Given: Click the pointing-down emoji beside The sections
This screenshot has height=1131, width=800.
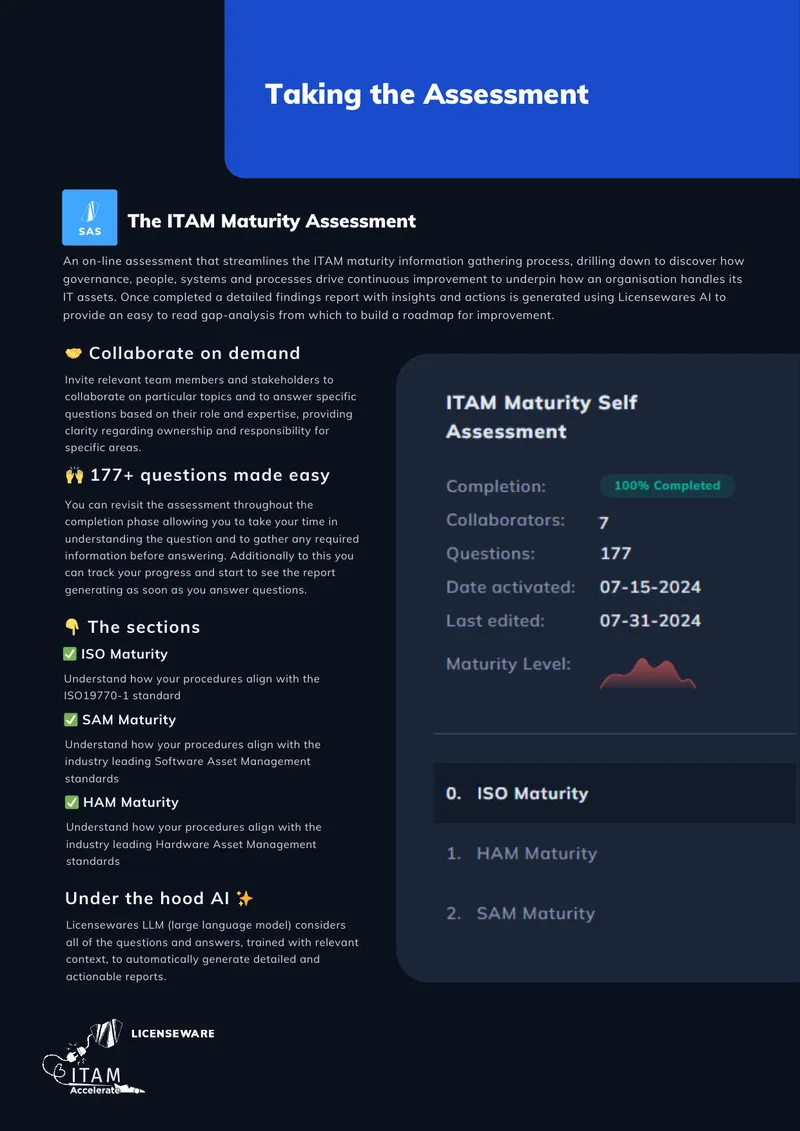Looking at the screenshot, I should [x=72, y=627].
